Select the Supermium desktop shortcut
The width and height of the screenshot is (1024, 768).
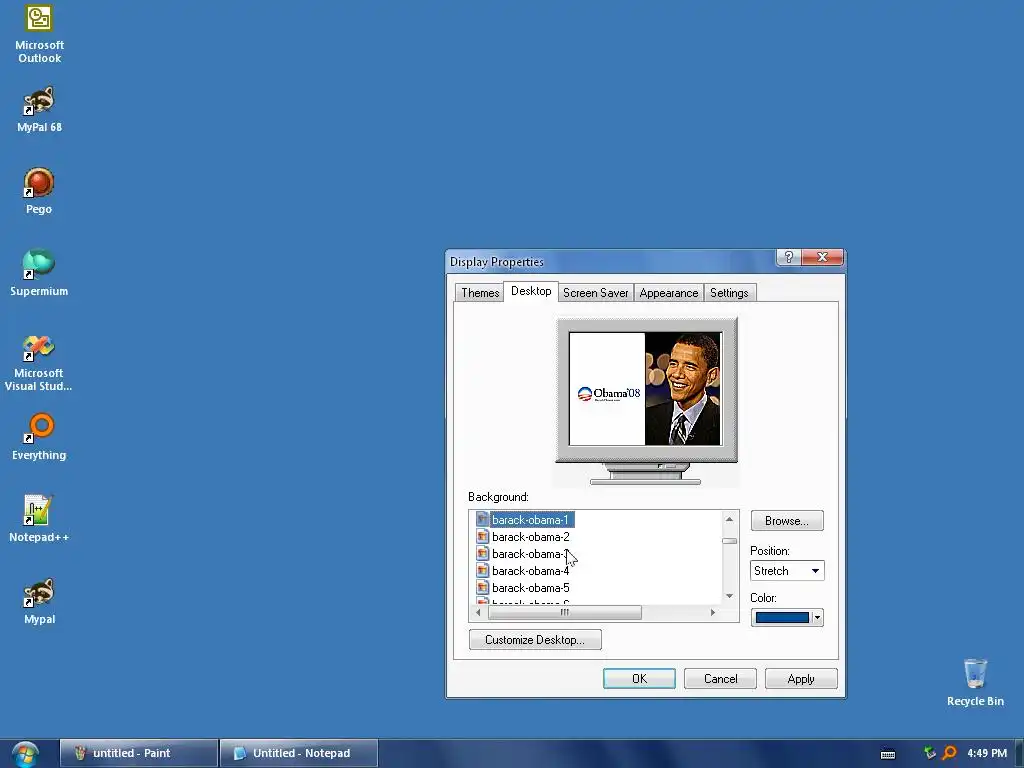click(39, 273)
